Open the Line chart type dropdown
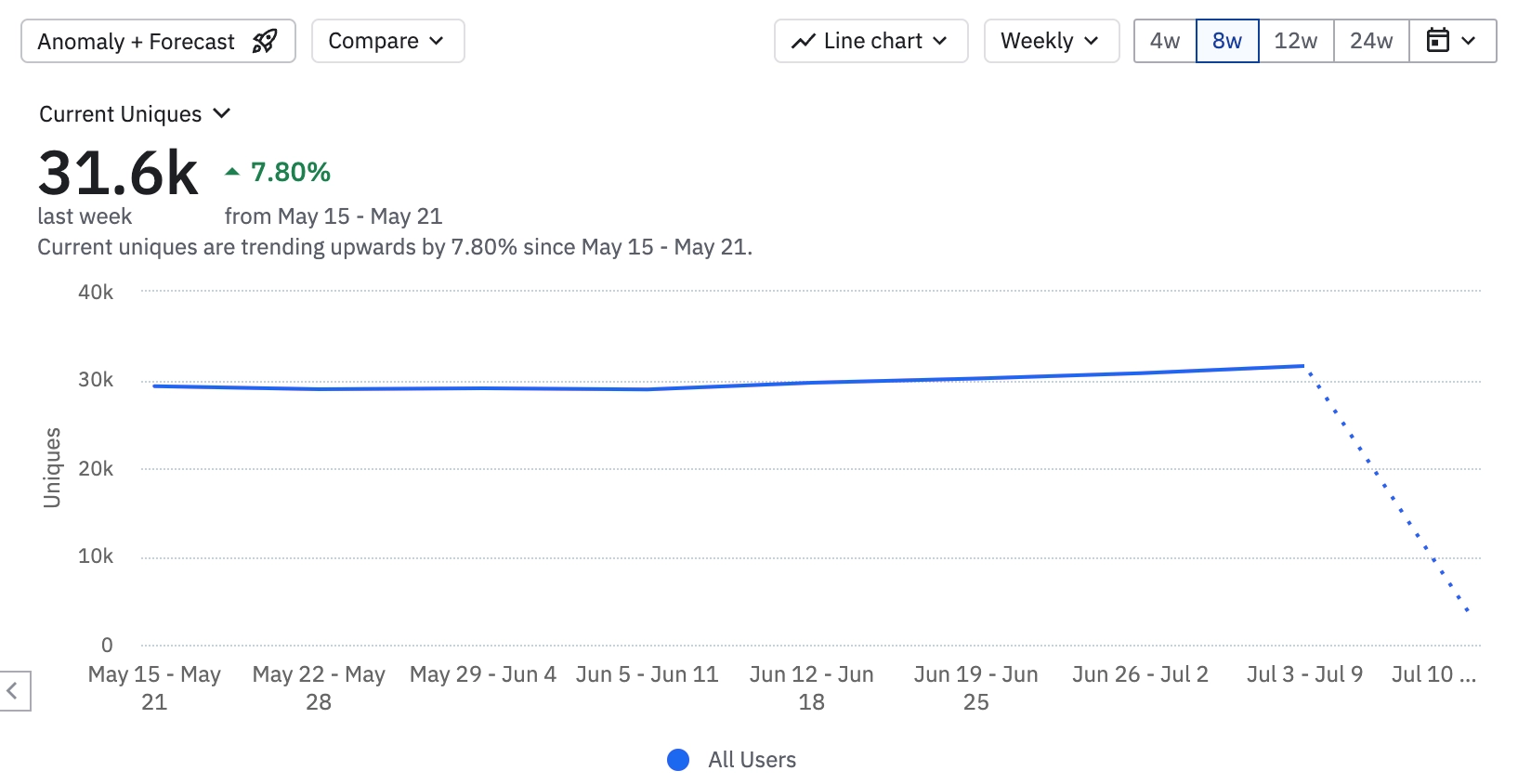The image size is (1518, 784). [870, 41]
